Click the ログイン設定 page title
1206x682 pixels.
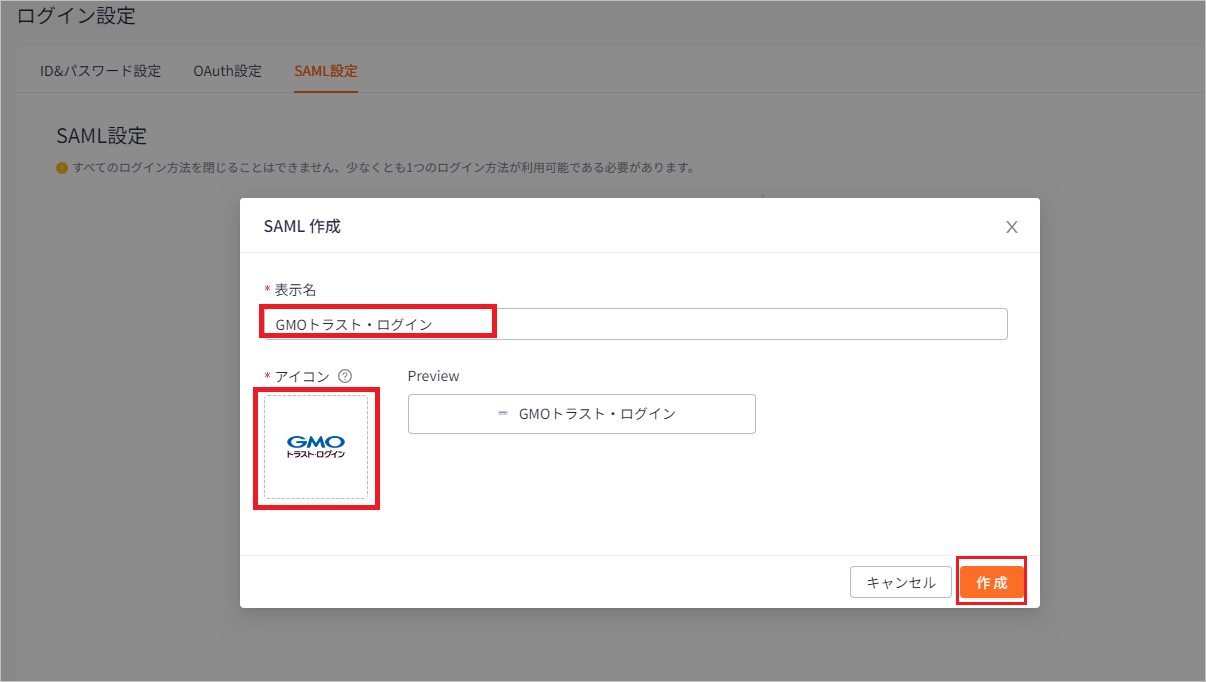76,15
